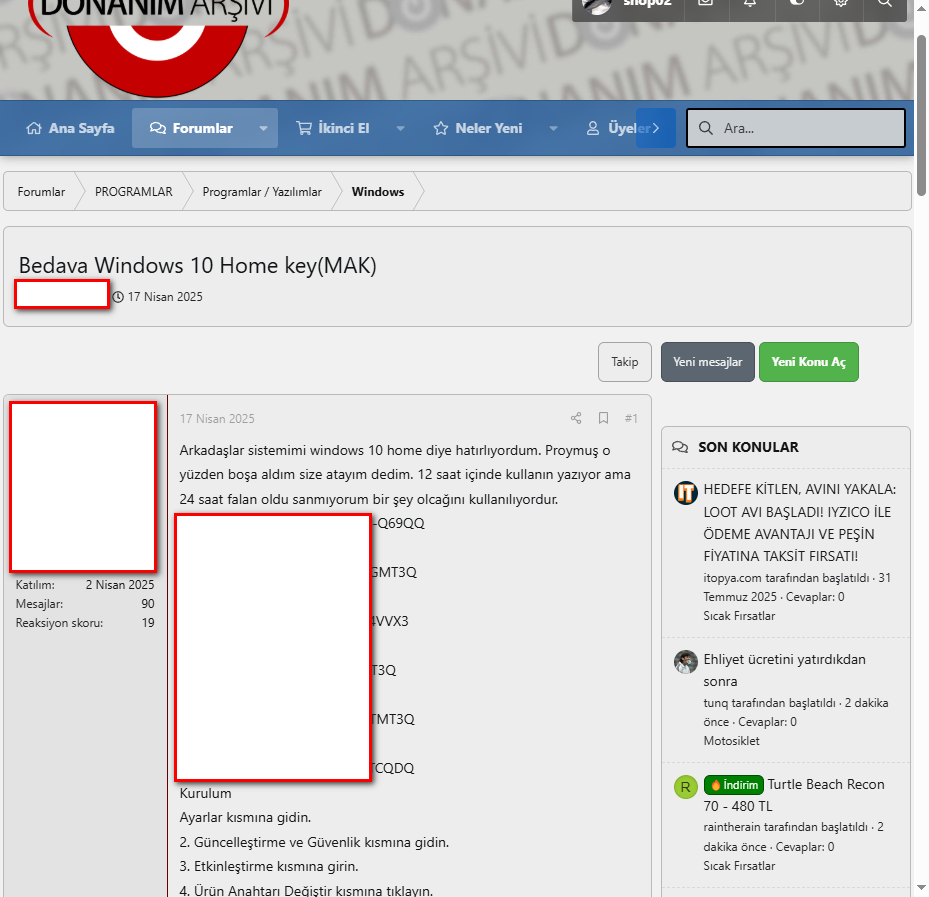Screen dimensions: 929x897
Task: Click the green R avatar of raintherain
Action: 685,787
